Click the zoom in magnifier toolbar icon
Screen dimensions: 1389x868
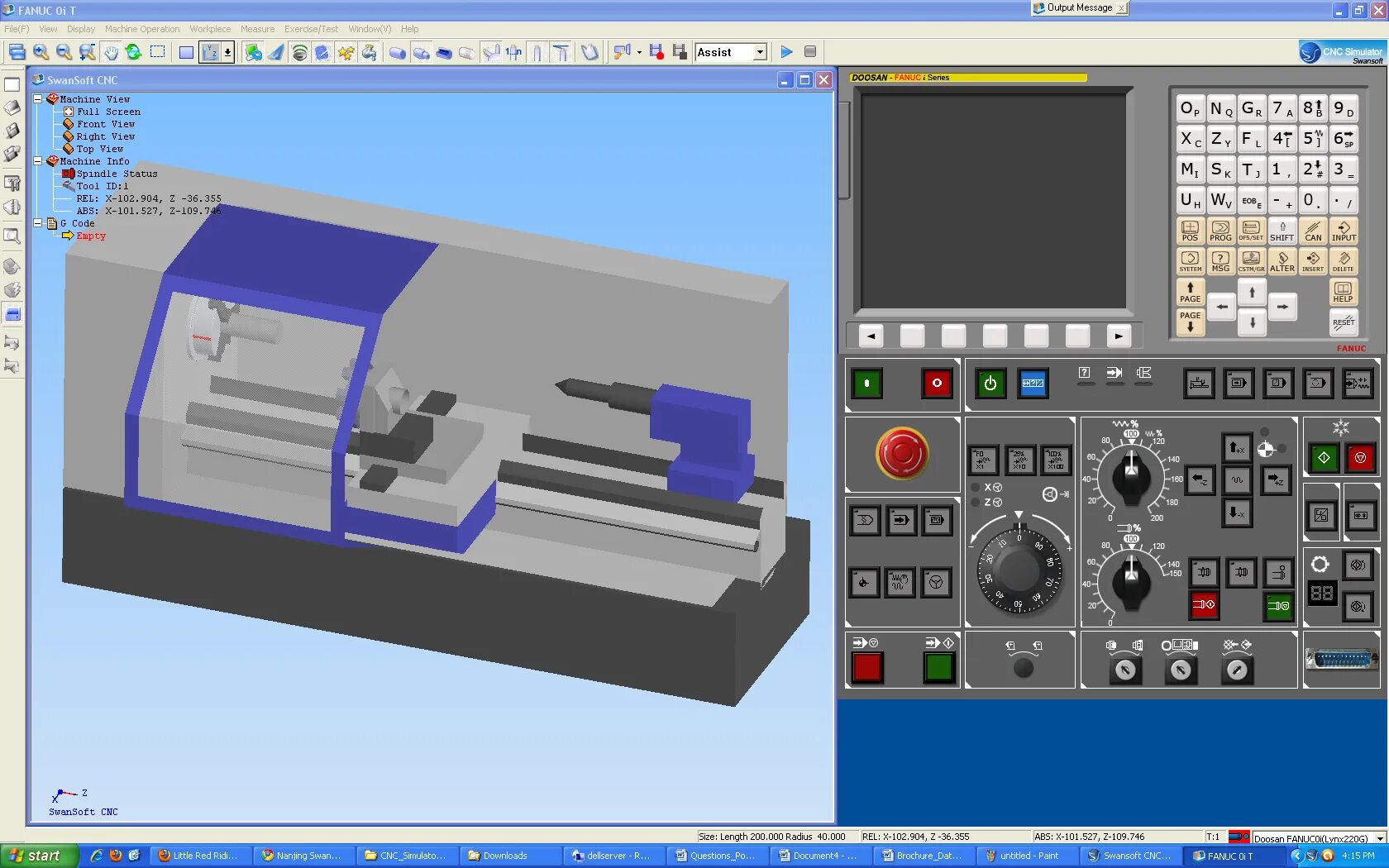click(41, 52)
